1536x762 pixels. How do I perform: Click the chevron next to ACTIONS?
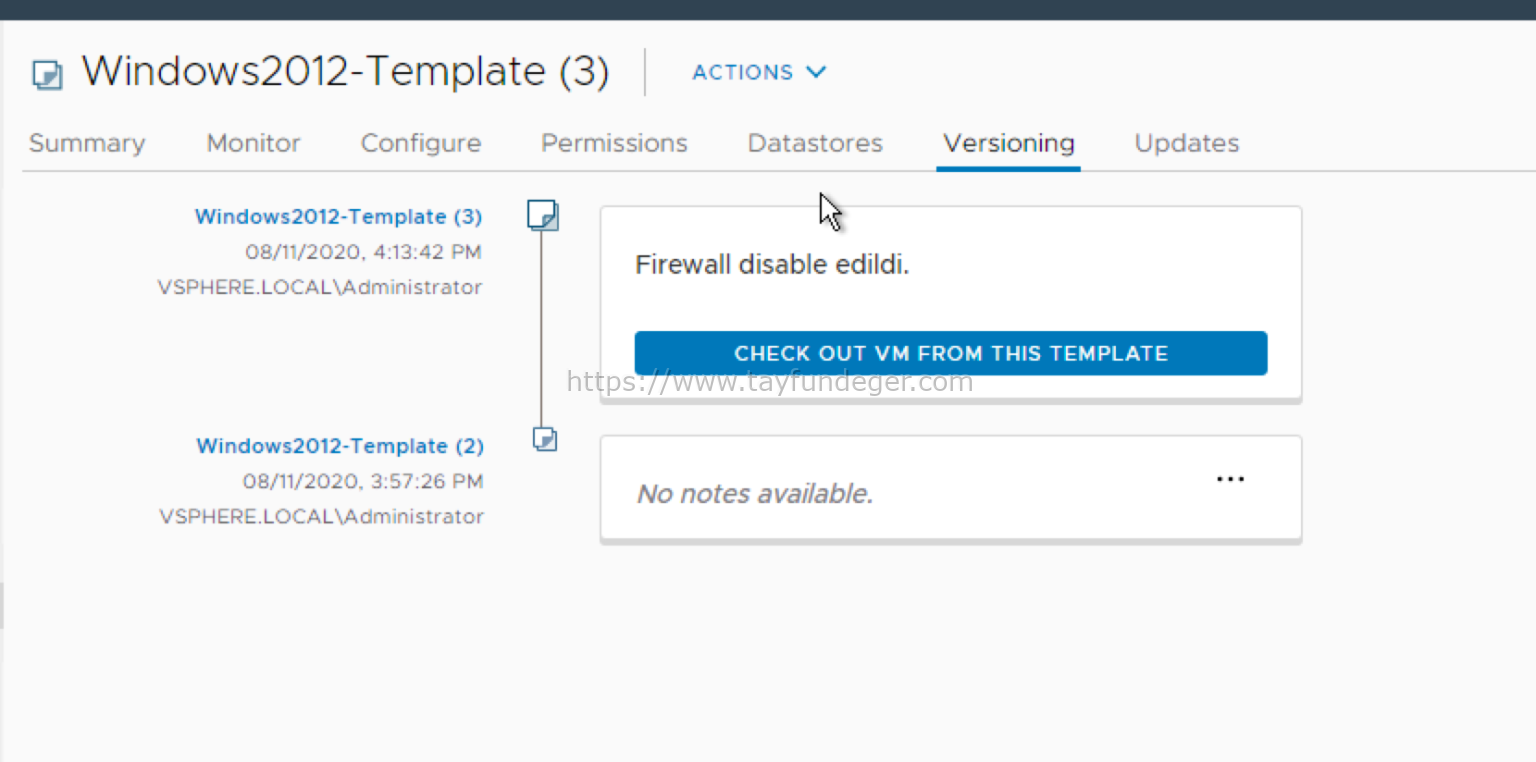click(x=816, y=72)
